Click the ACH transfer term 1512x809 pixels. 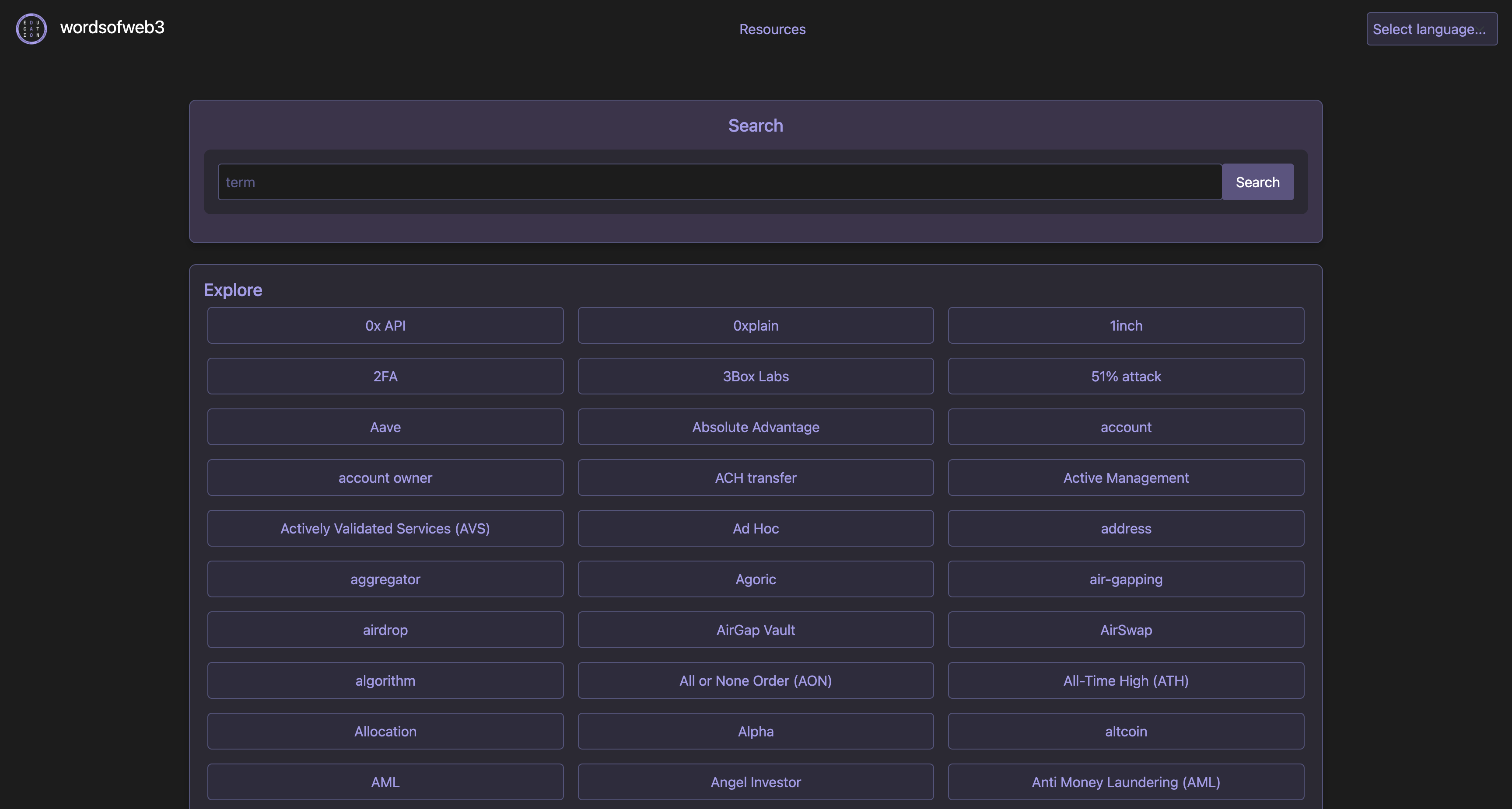[x=756, y=478]
